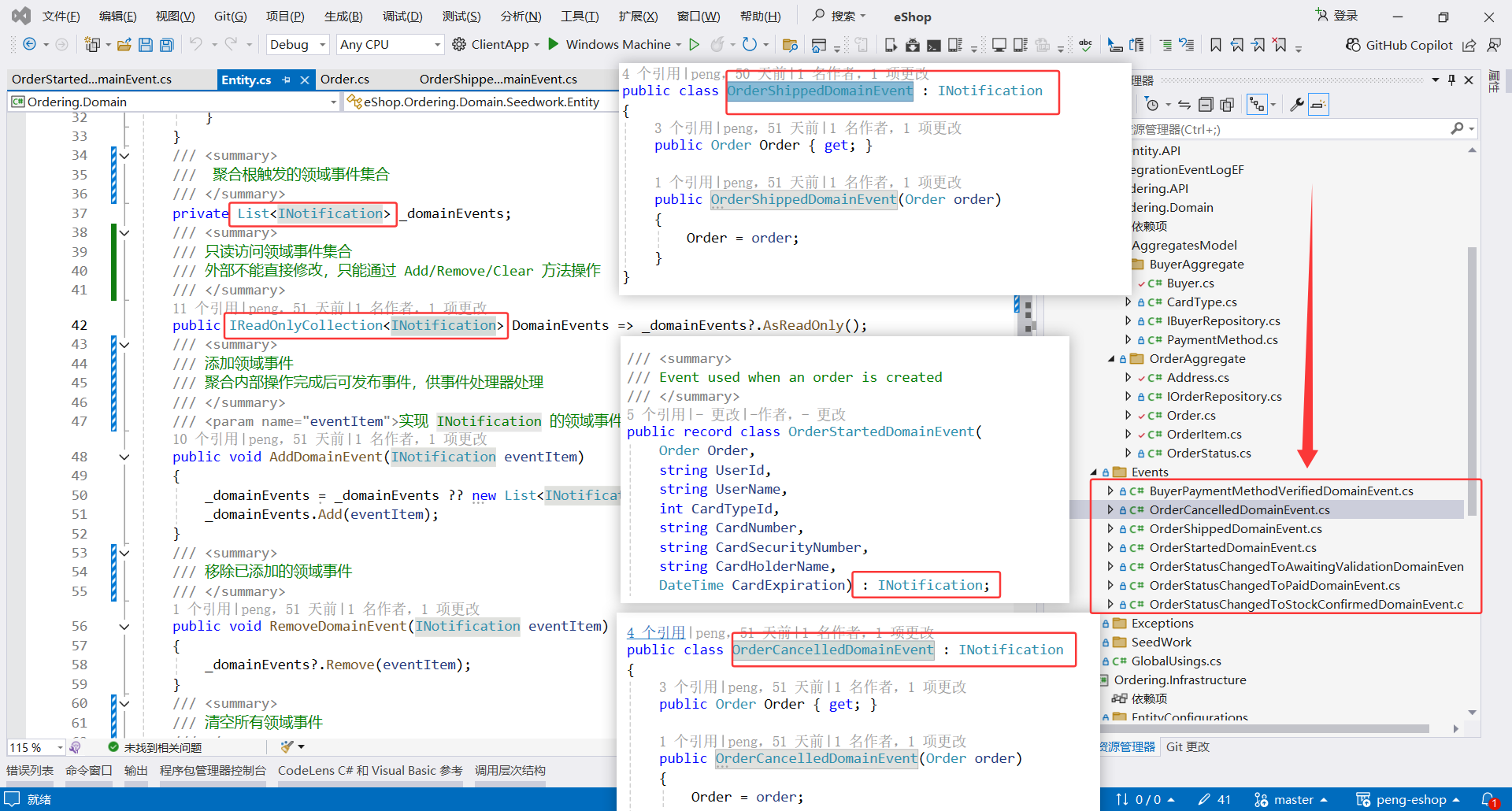Click the Pending Changes Filter clock icon
Viewport: 1512px width, 811px height.
pyautogui.click(x=1152, y=105)
